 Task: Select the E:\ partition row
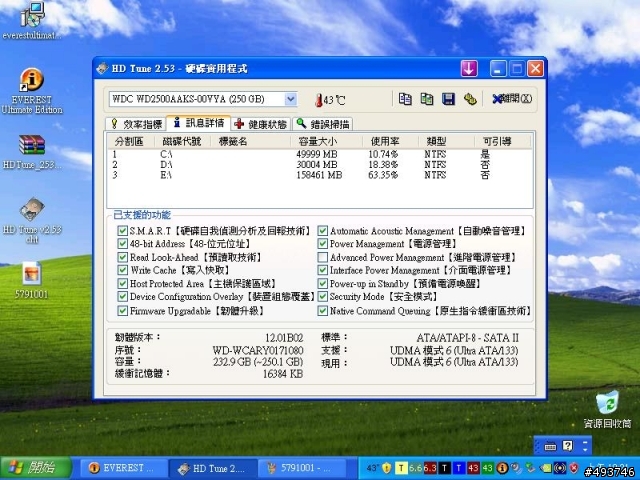pos(320,175)
